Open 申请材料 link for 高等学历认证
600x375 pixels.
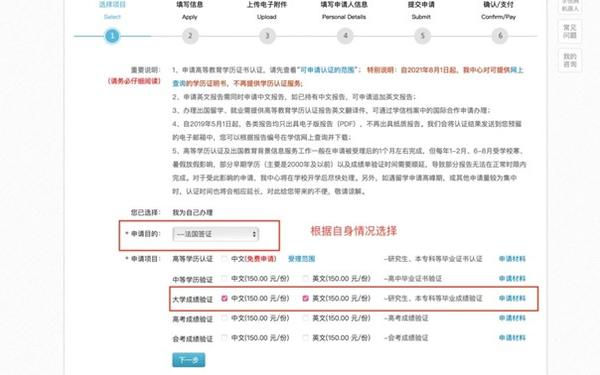(x=512, y=259)
